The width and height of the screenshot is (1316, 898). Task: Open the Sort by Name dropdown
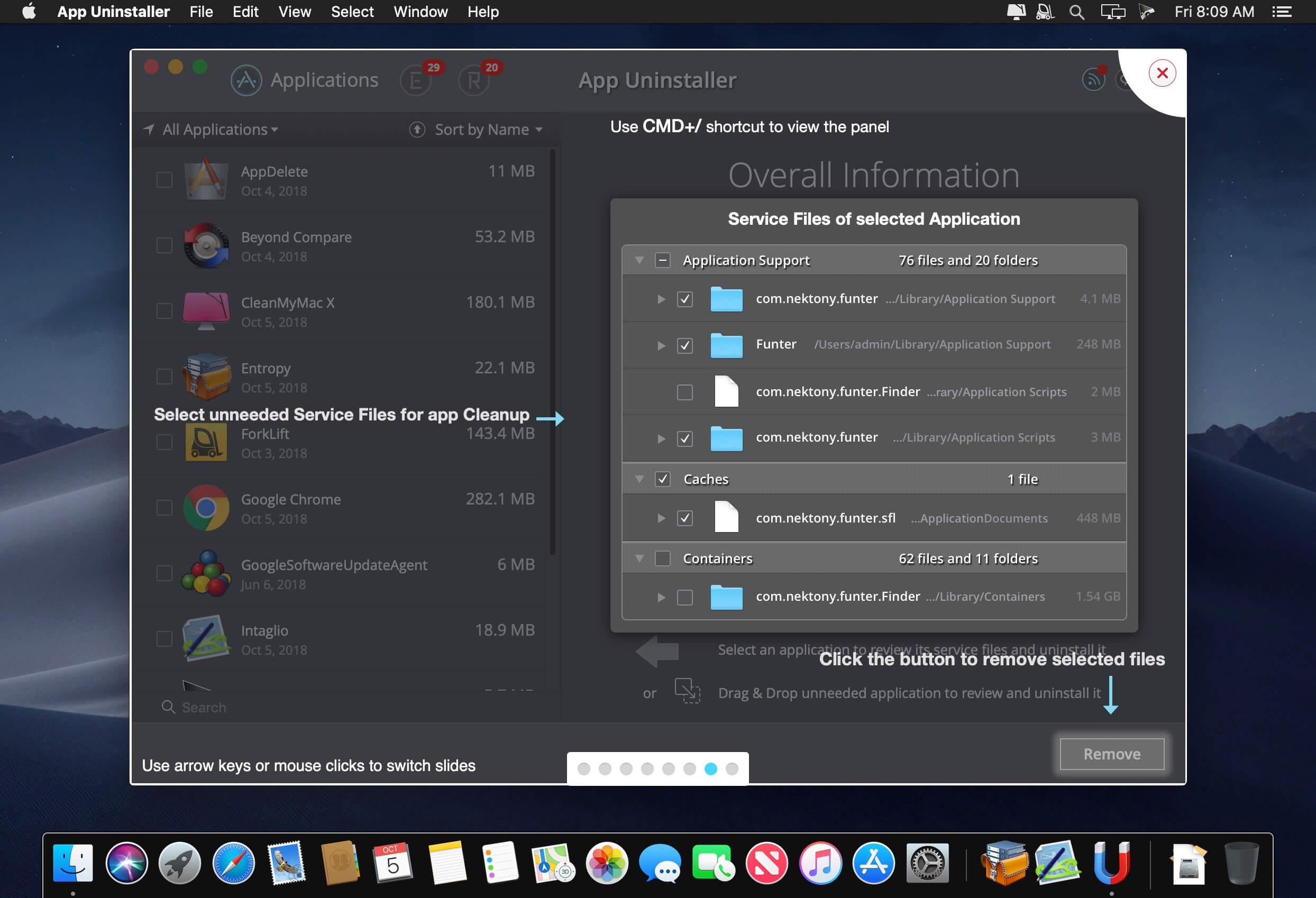tap(488, 130)
